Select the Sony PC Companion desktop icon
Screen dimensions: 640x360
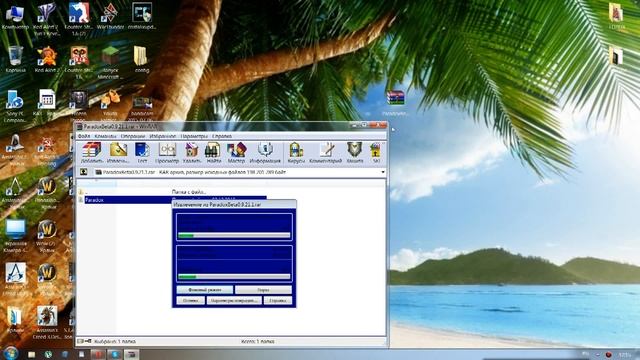pyautogui.click(x=15, y=106)
